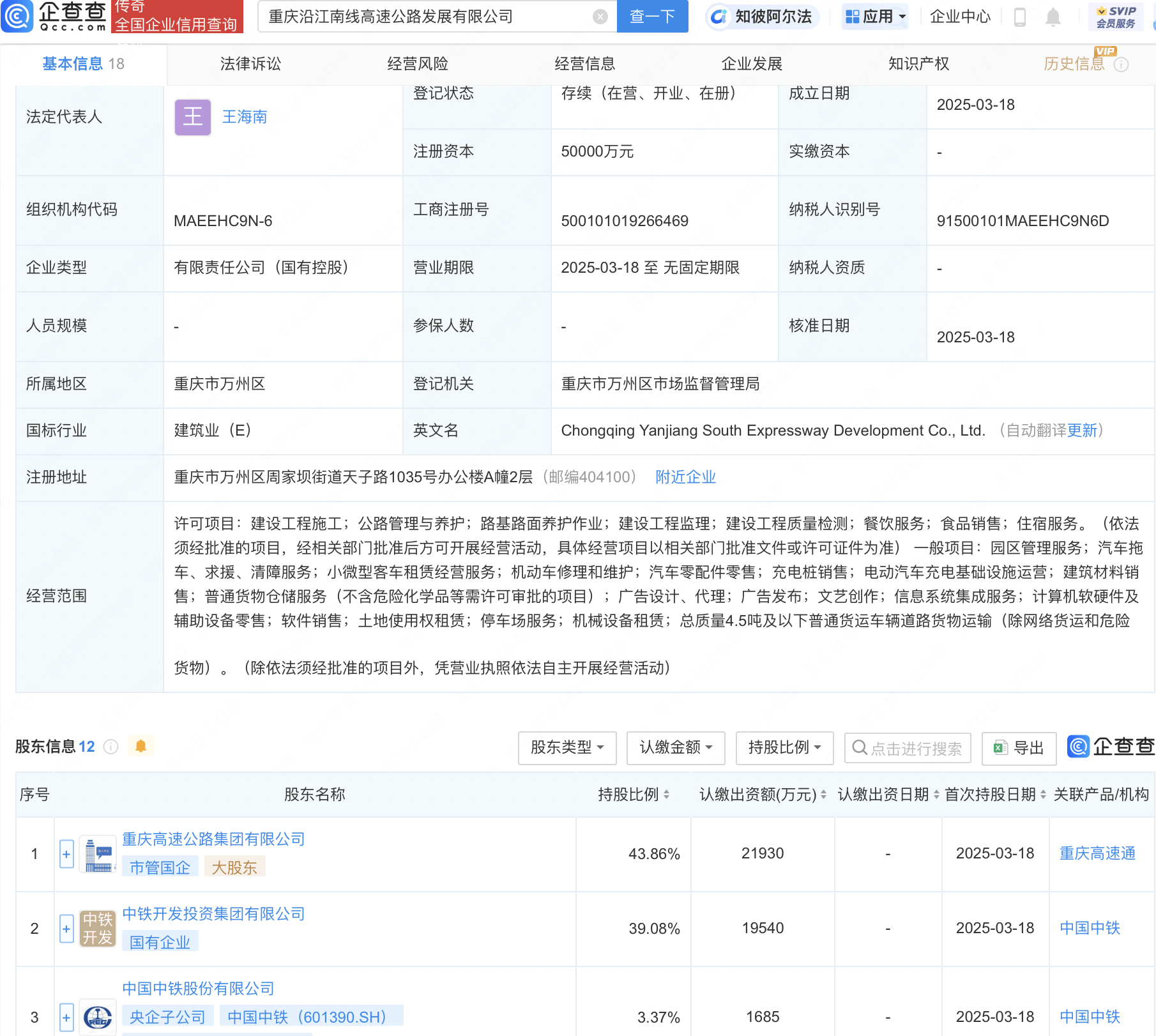Switch to 知识产权 tab
The image size is (1156, 1036).
[918, 64]
